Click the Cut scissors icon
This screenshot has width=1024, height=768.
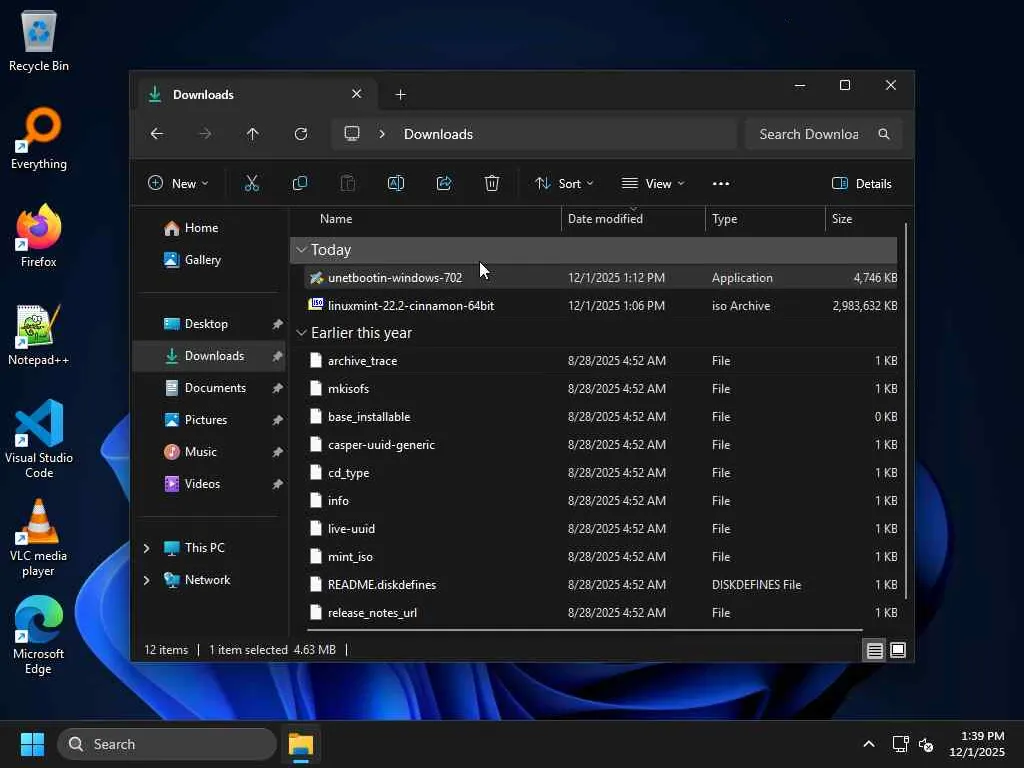(x=251, y=184)
